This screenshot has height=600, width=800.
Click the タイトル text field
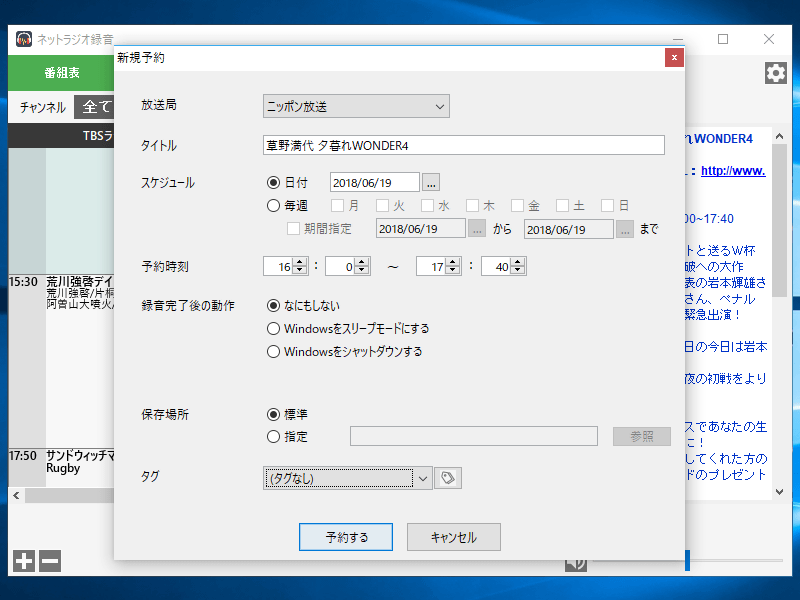point(464,146)
